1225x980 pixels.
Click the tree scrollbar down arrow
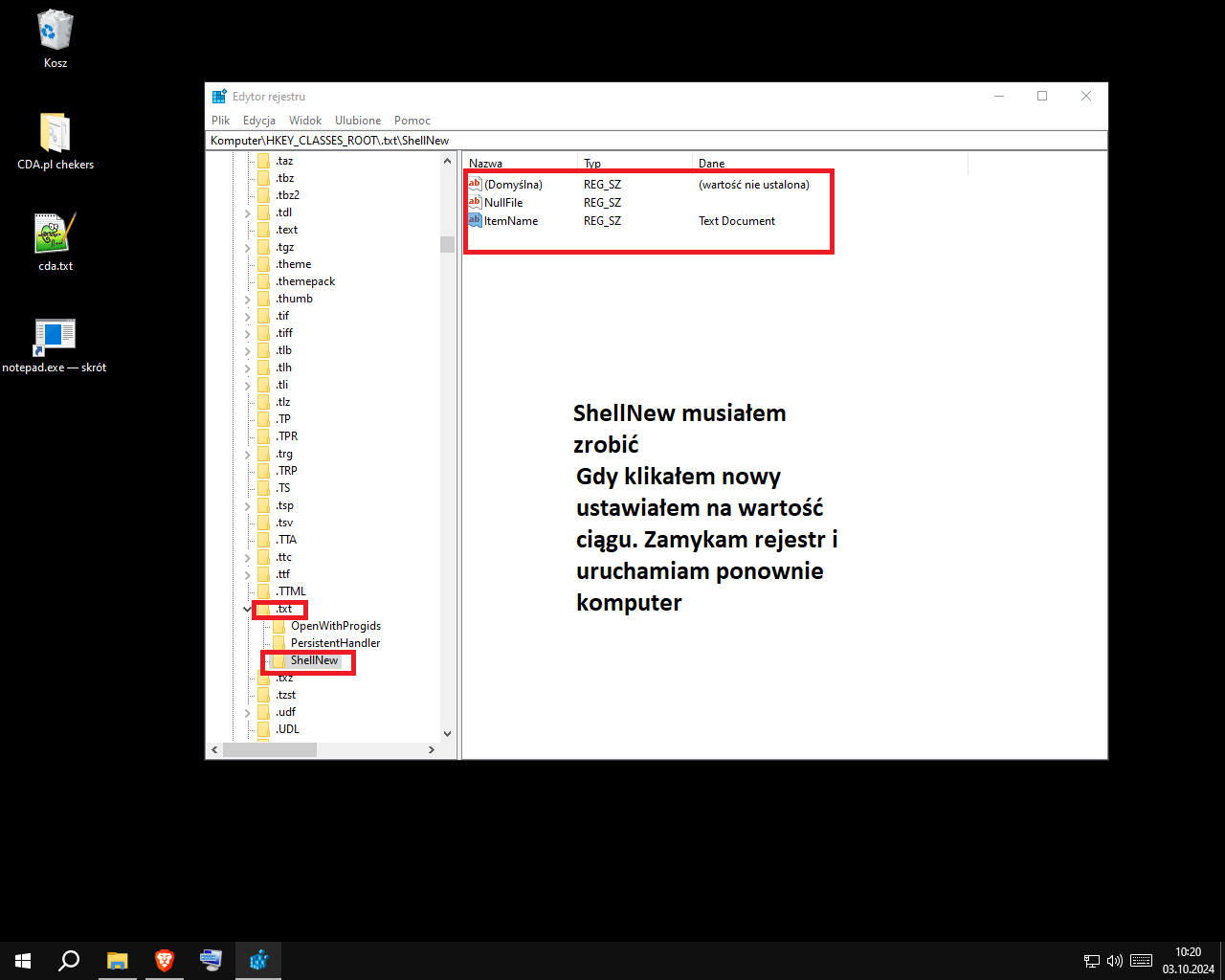[x=447, y=734]
